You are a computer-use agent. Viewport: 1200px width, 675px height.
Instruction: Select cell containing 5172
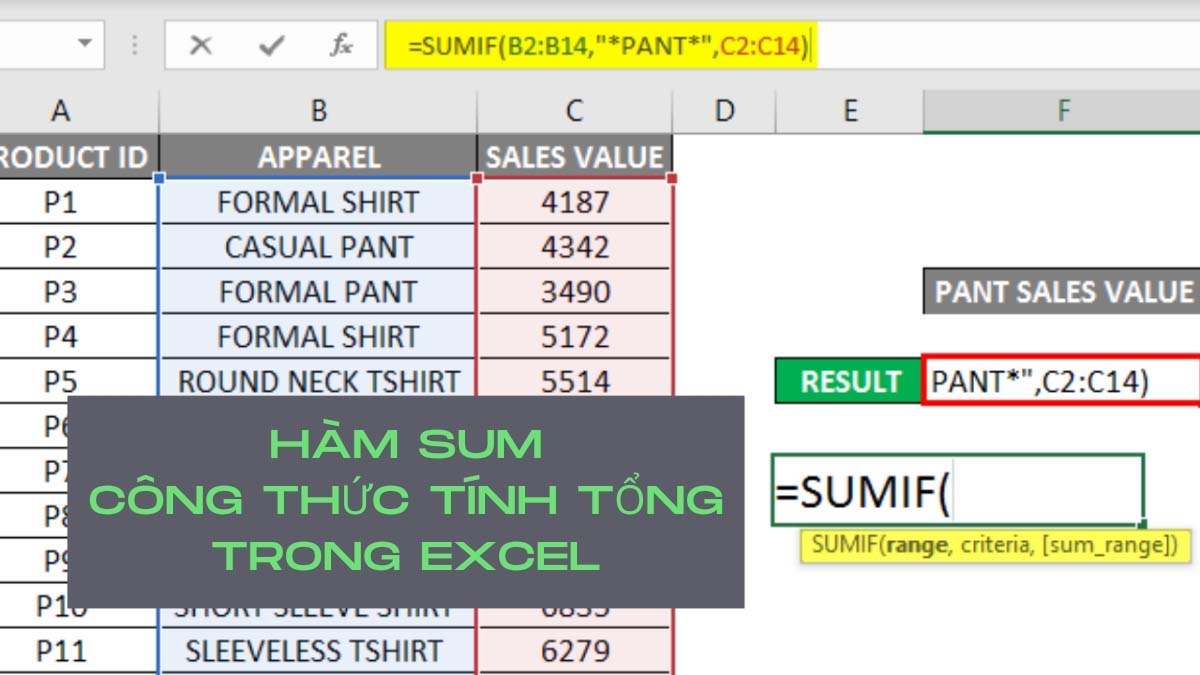point(574,337)
